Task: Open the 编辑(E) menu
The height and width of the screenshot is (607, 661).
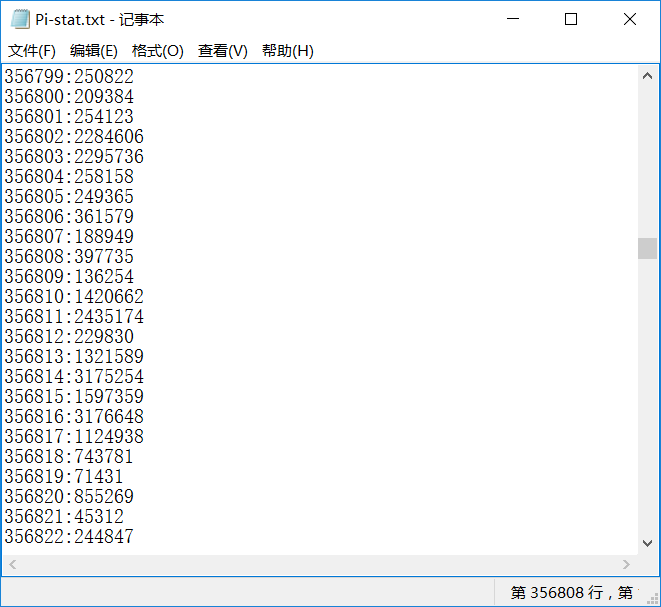Action: tap(94, 51)
